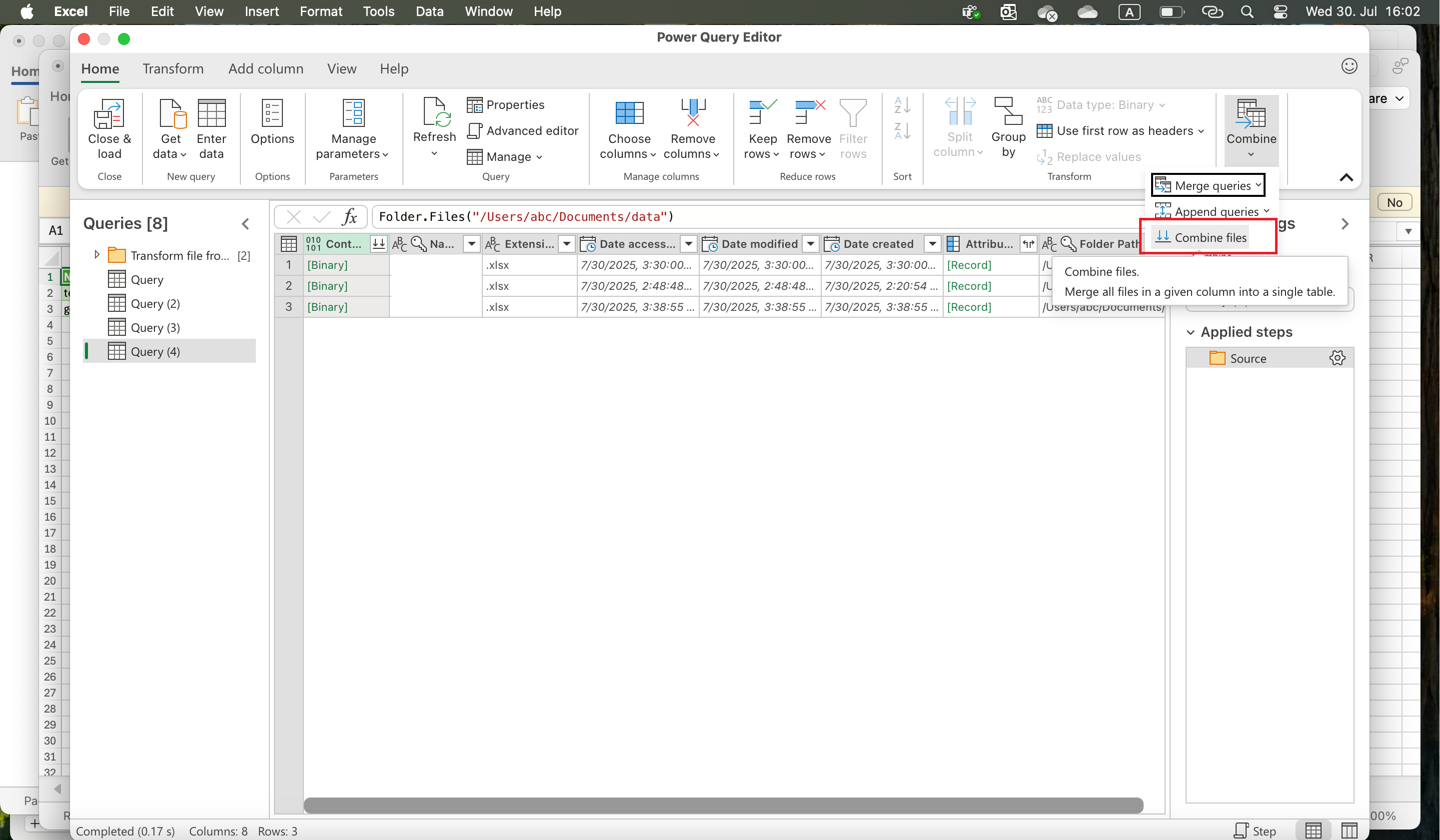Collapse the Queries pane

pos(245,223)
